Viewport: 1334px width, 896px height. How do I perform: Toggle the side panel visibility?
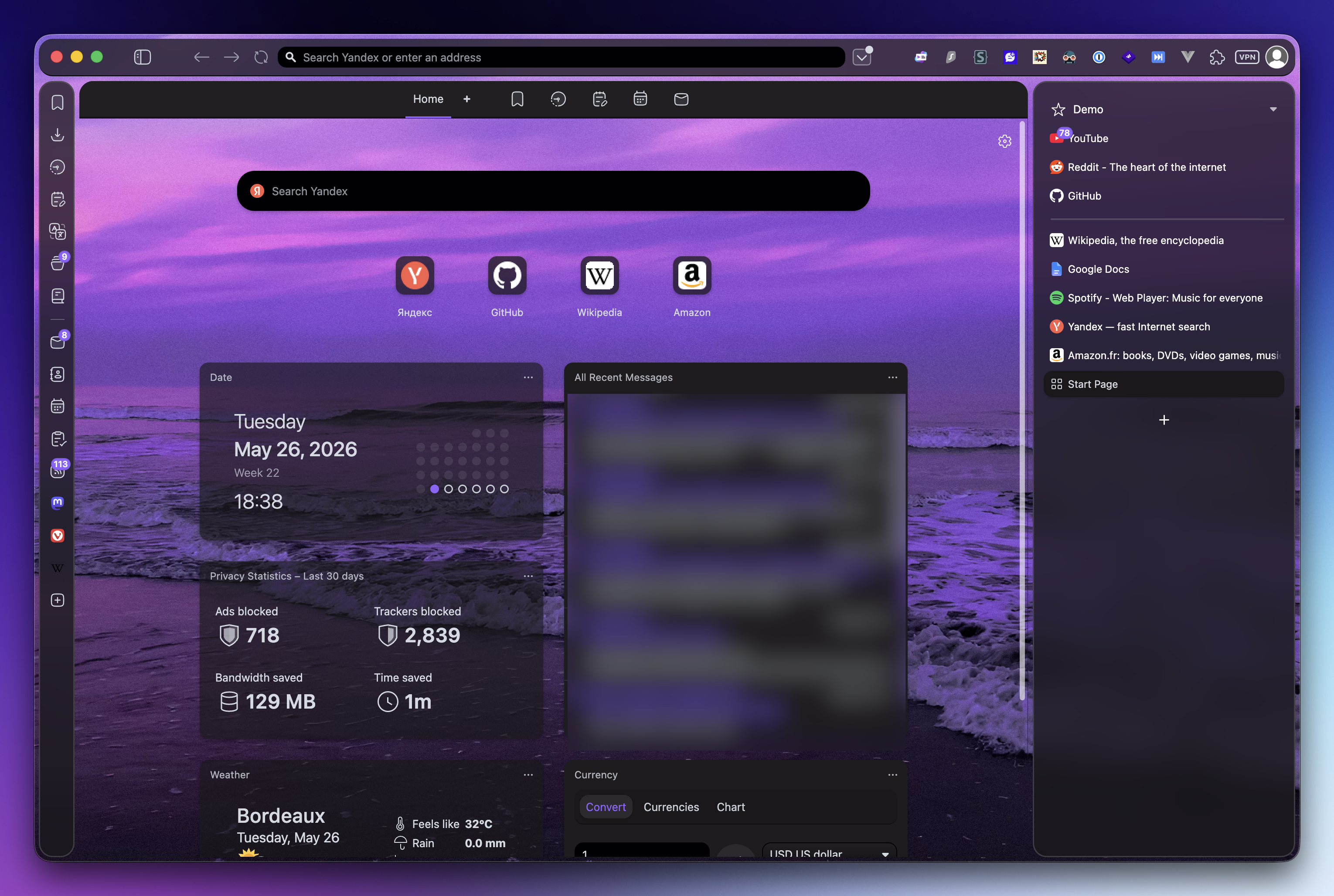tap(142, 57)
